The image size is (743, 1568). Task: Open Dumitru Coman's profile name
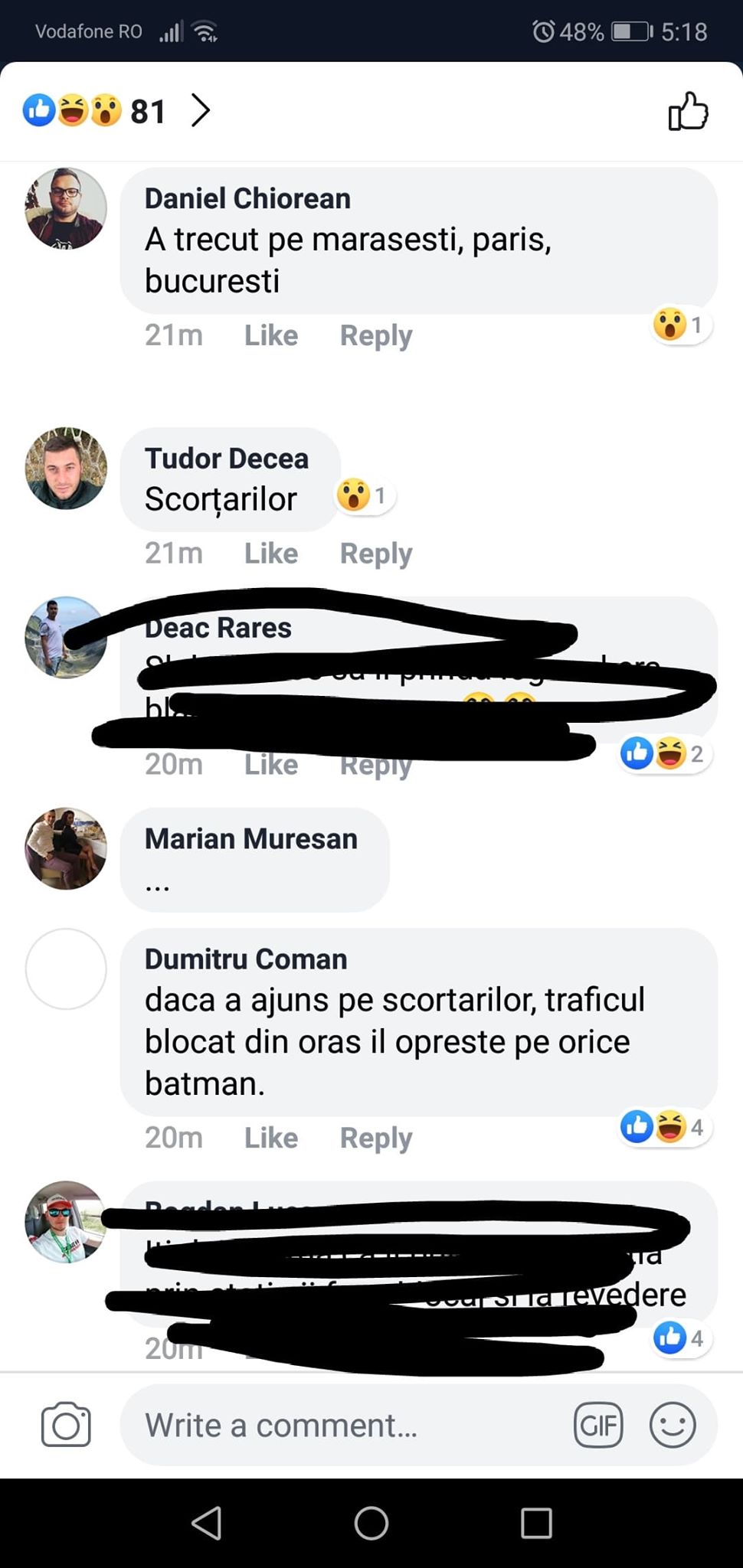tap(245, 959)
